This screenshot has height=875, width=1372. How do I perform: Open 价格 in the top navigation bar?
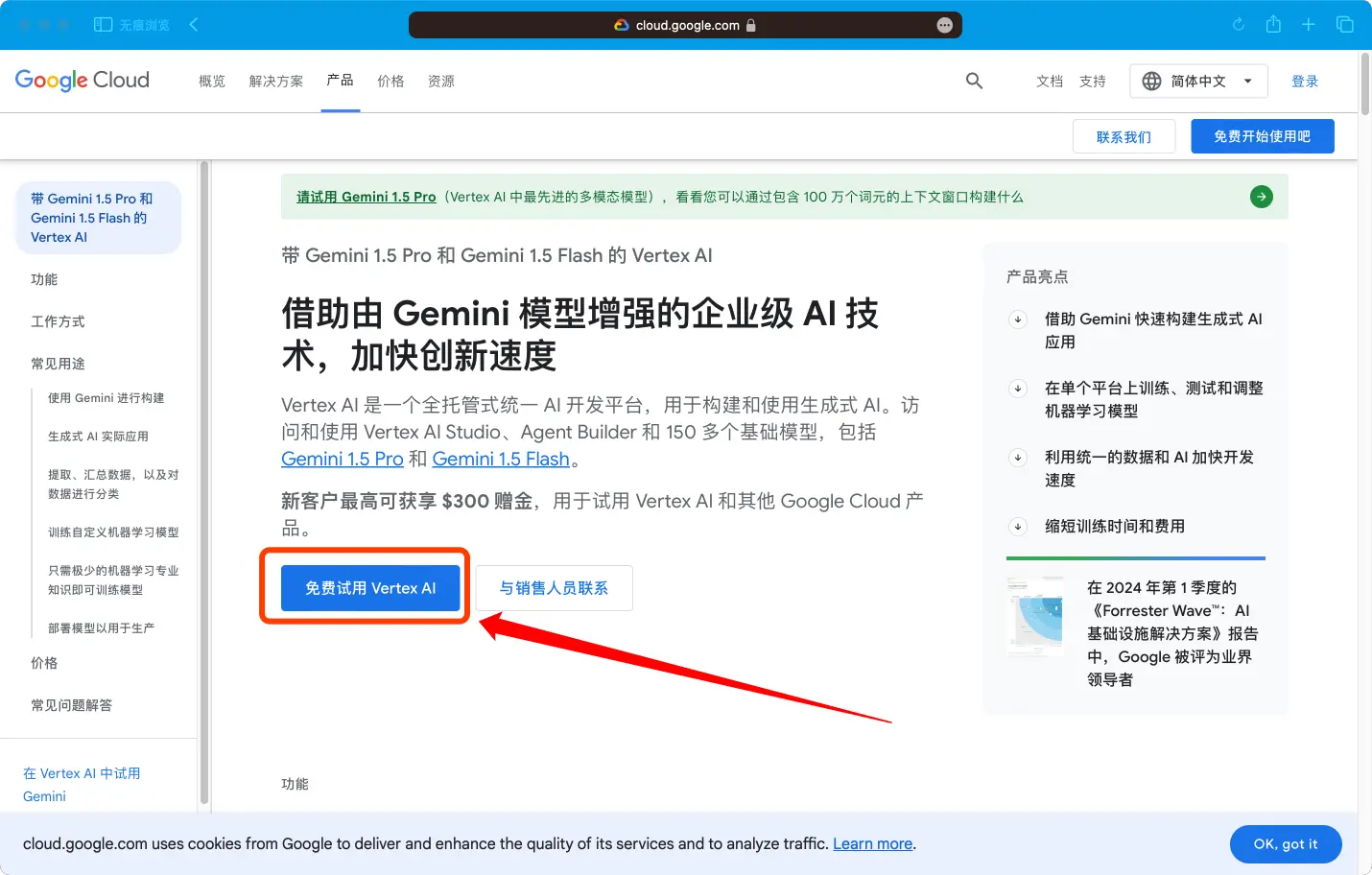(390, 82)
